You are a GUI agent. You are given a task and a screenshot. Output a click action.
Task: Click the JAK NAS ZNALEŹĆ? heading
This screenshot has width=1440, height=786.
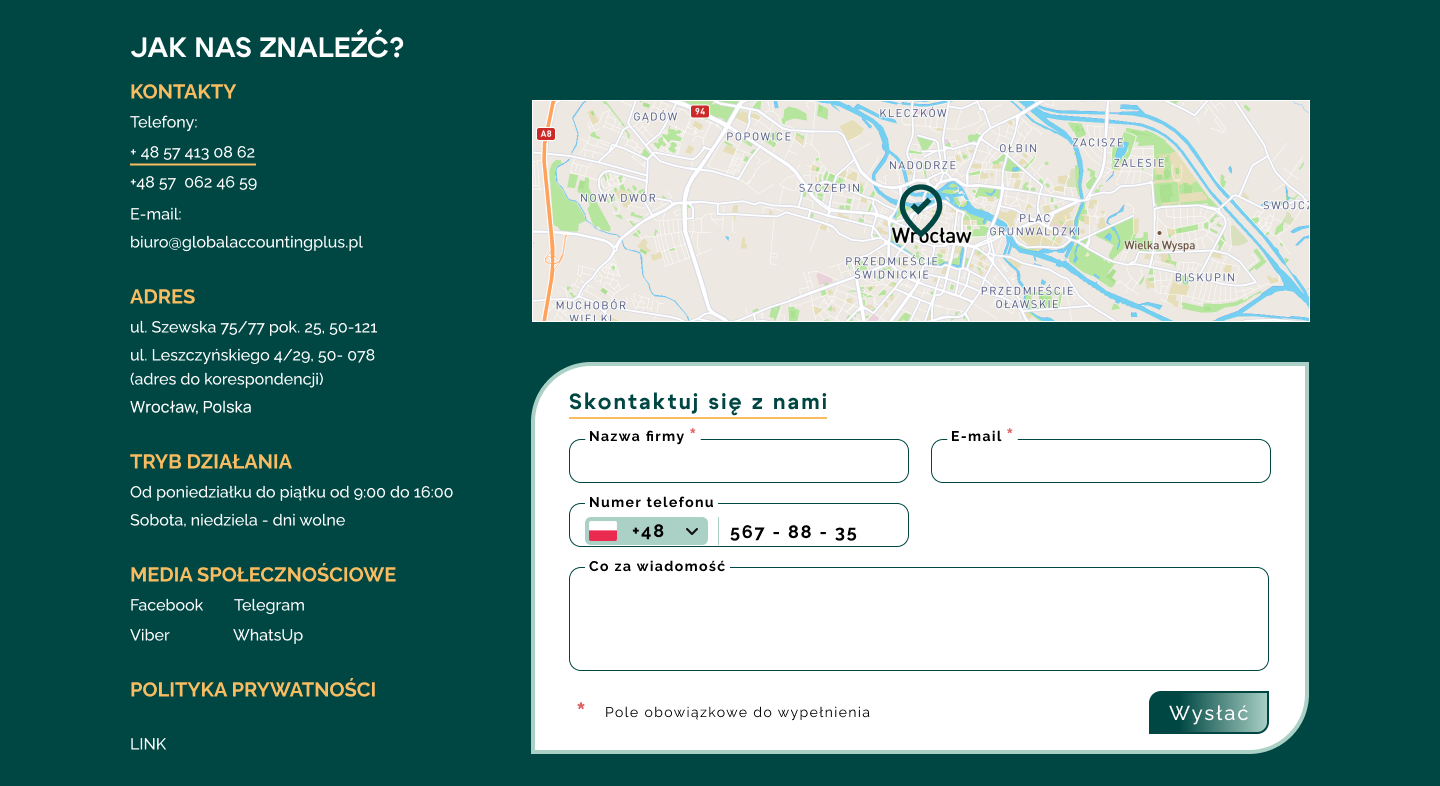(267, 47)
